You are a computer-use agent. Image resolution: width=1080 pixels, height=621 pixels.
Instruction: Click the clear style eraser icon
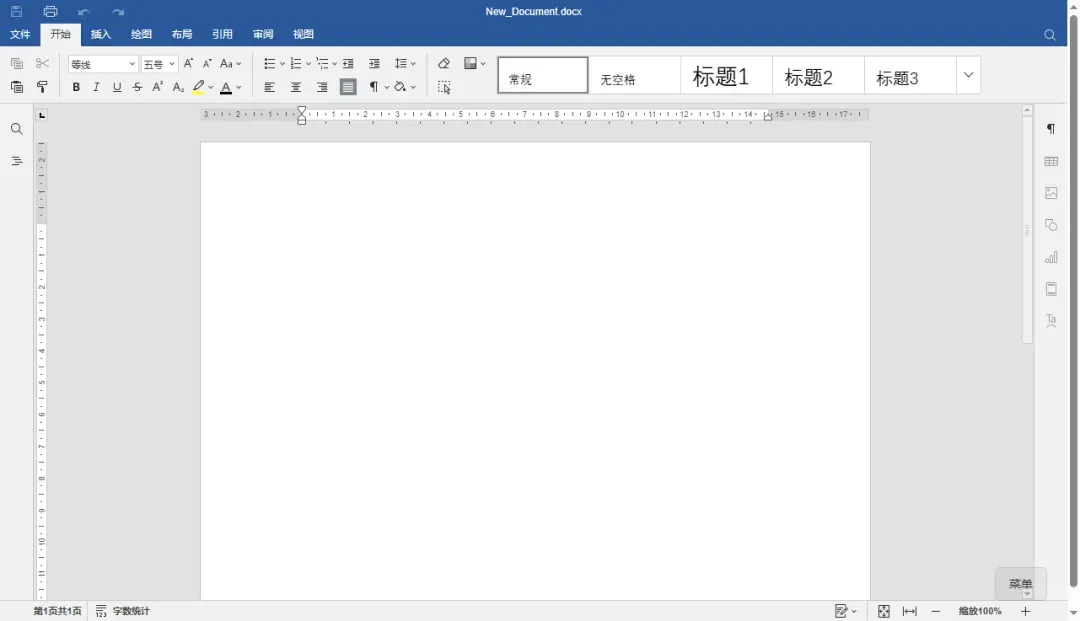(444, 64)
